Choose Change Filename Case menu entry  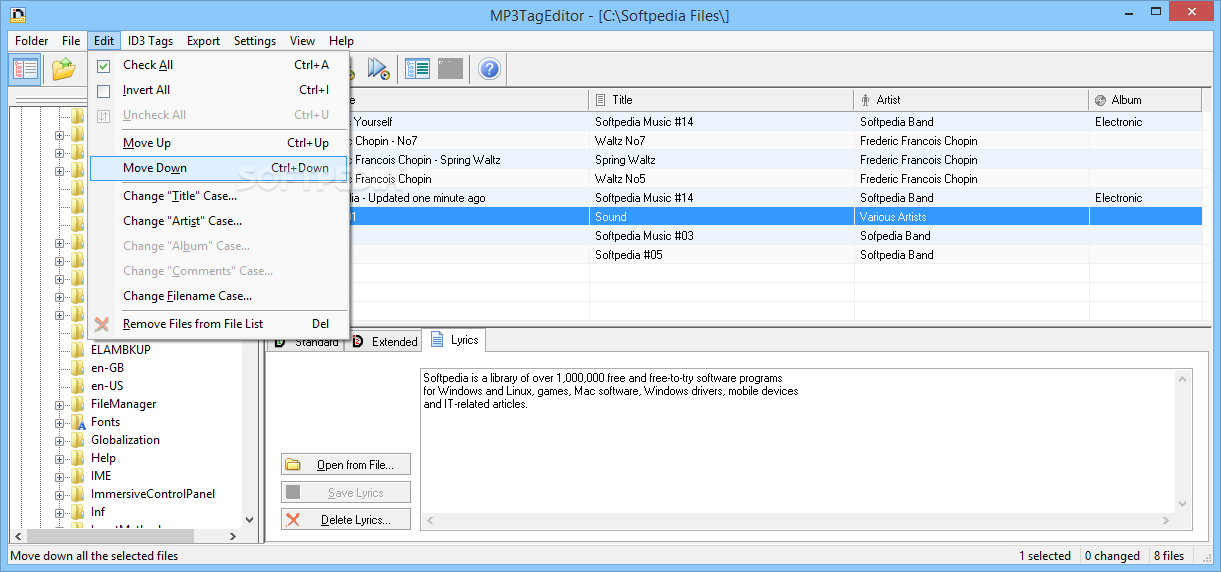[x=218, y=296]
